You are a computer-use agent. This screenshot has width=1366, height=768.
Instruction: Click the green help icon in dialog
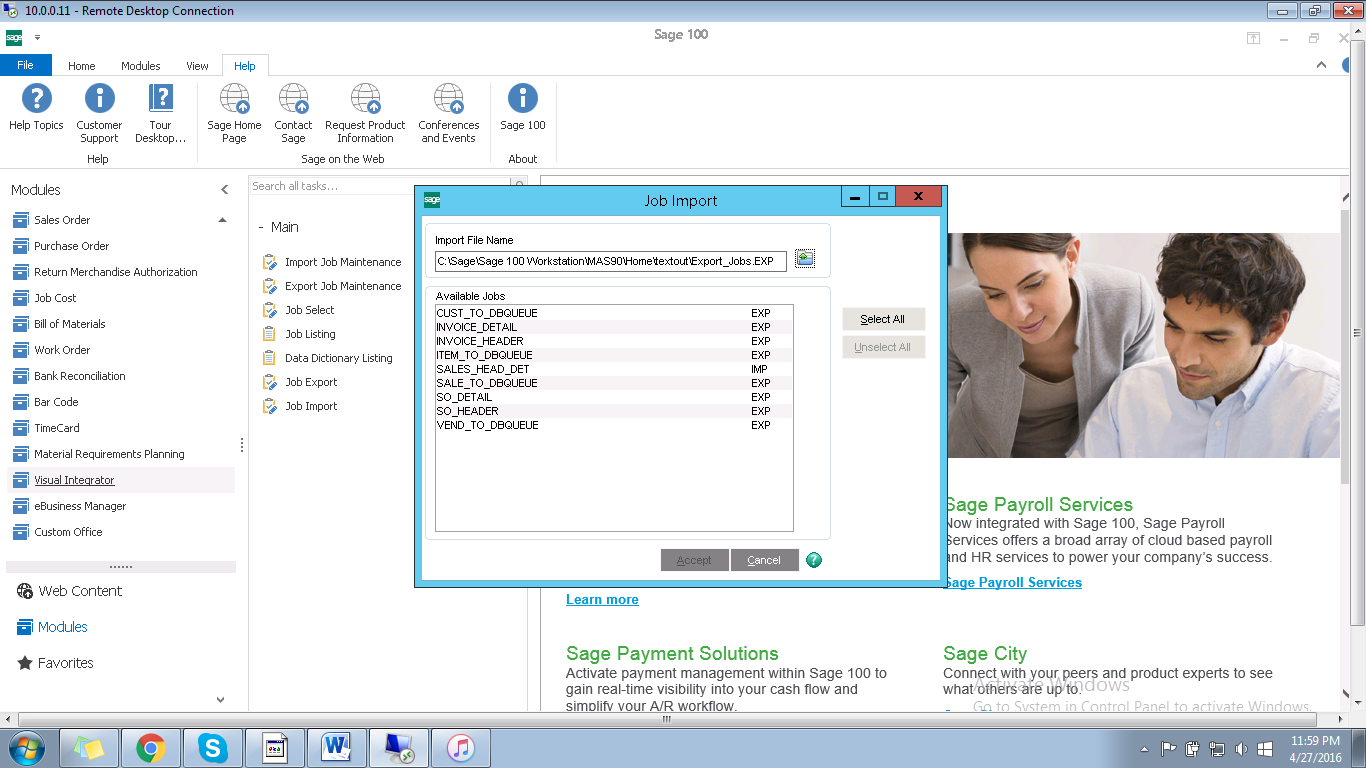(x=814, y=560)
